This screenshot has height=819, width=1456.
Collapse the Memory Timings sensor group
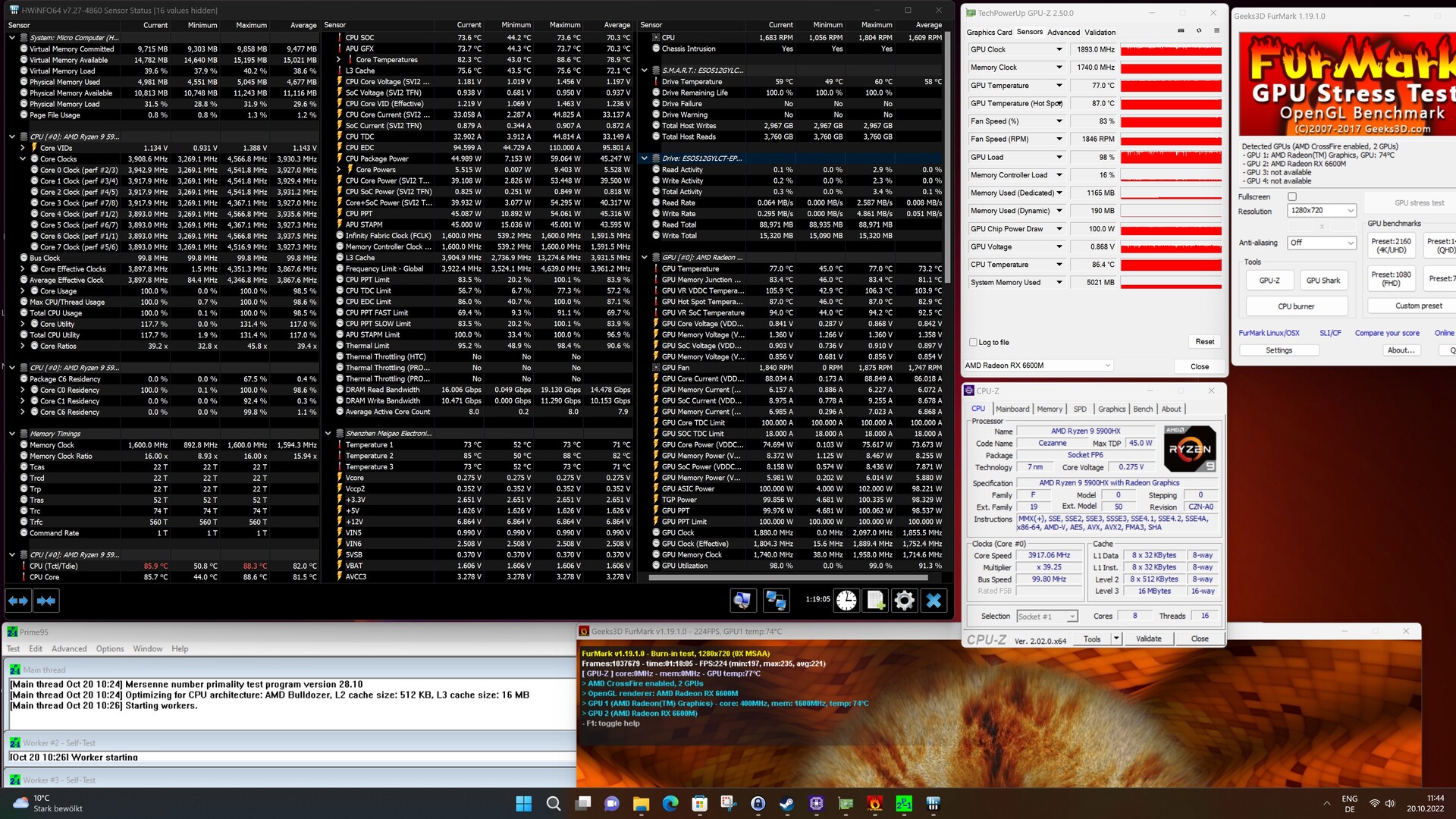(12, 434)
